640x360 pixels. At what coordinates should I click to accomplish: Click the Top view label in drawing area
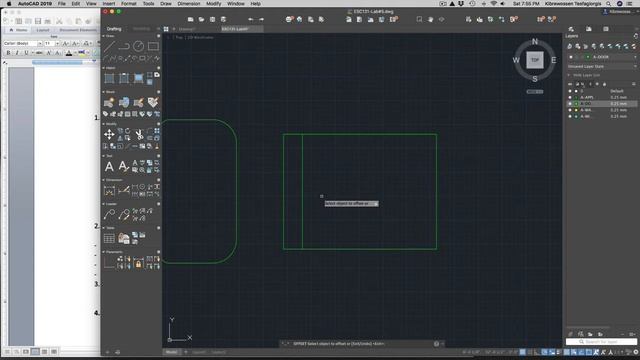[179, 38]
